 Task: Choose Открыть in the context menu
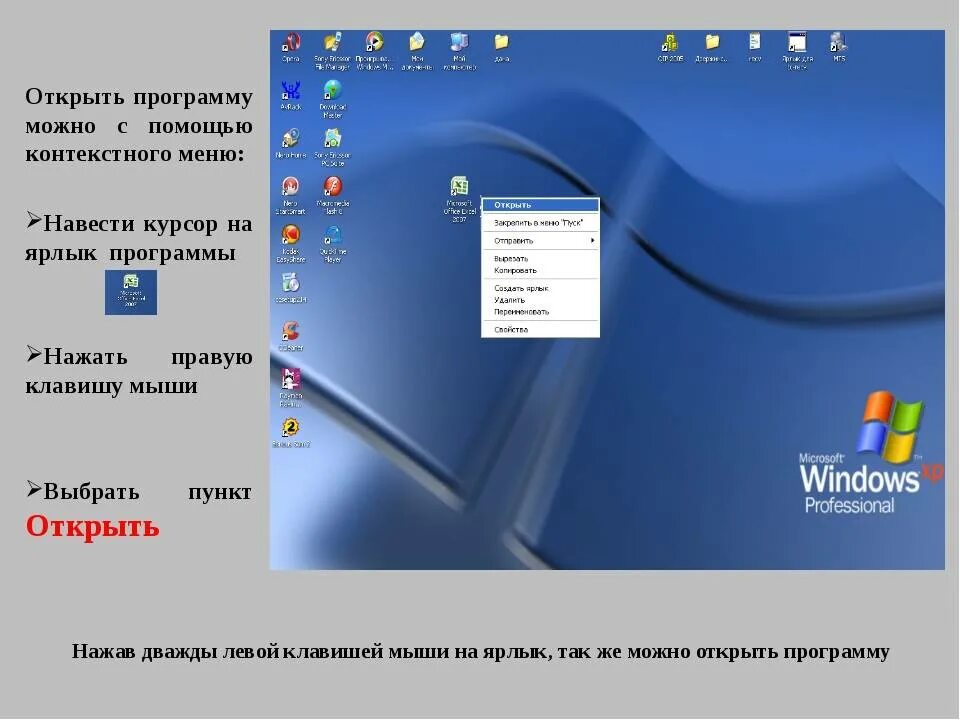(541, 205)
